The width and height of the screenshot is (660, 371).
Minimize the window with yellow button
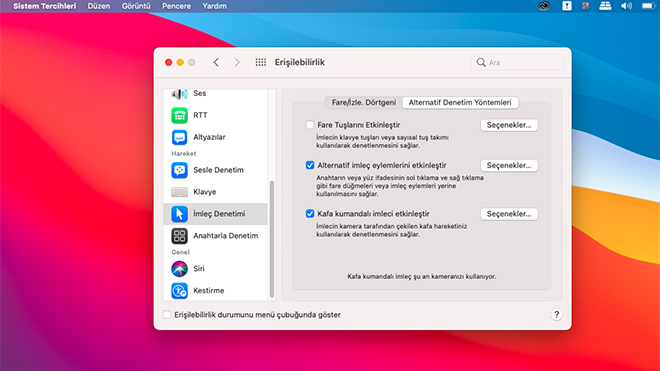tap(180, 62)
